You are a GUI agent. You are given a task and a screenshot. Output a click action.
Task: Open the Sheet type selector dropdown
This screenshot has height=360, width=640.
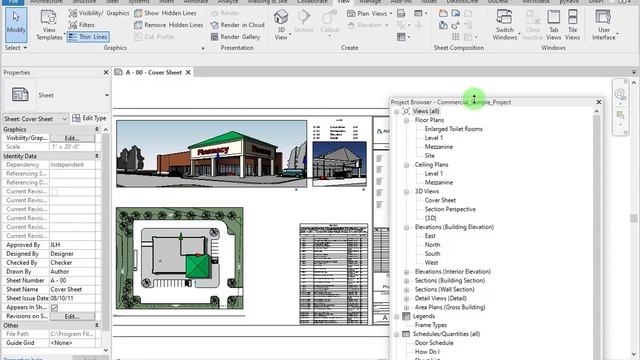tap(107, 95)
